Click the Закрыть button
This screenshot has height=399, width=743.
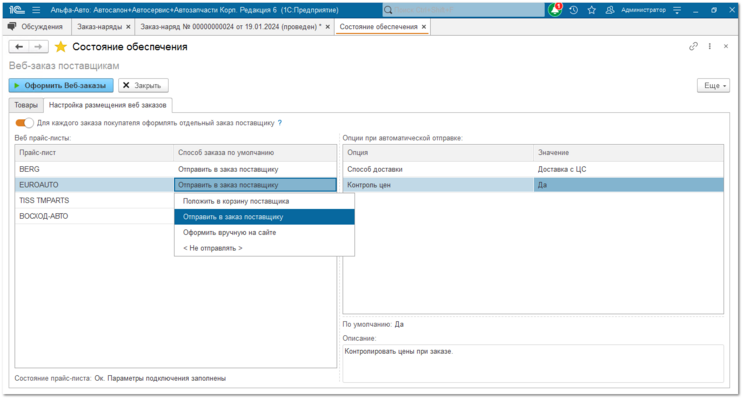[x=143, y=85]
